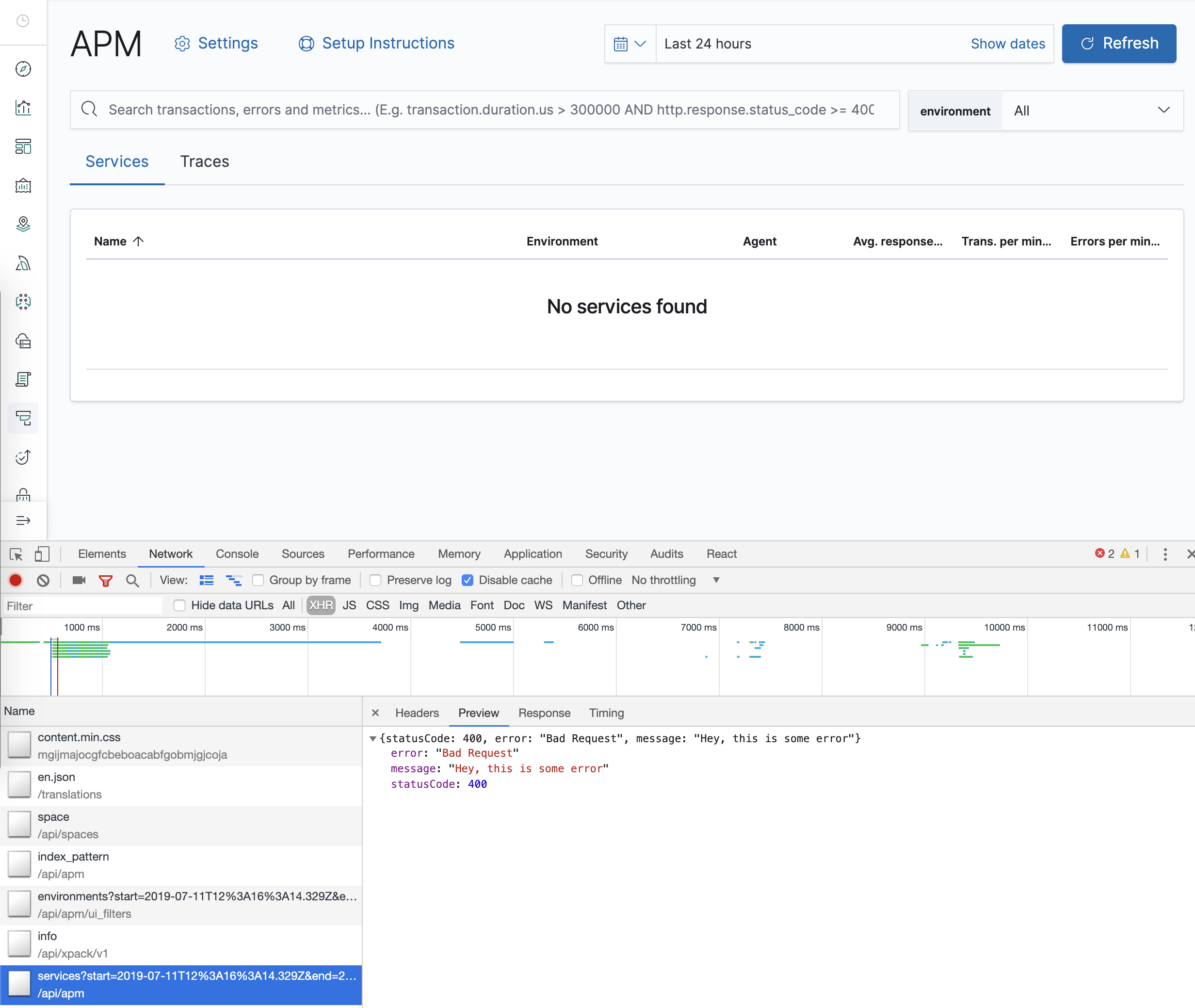Toggle device toolbar icon in DevTools

click(x=42, y=553)
